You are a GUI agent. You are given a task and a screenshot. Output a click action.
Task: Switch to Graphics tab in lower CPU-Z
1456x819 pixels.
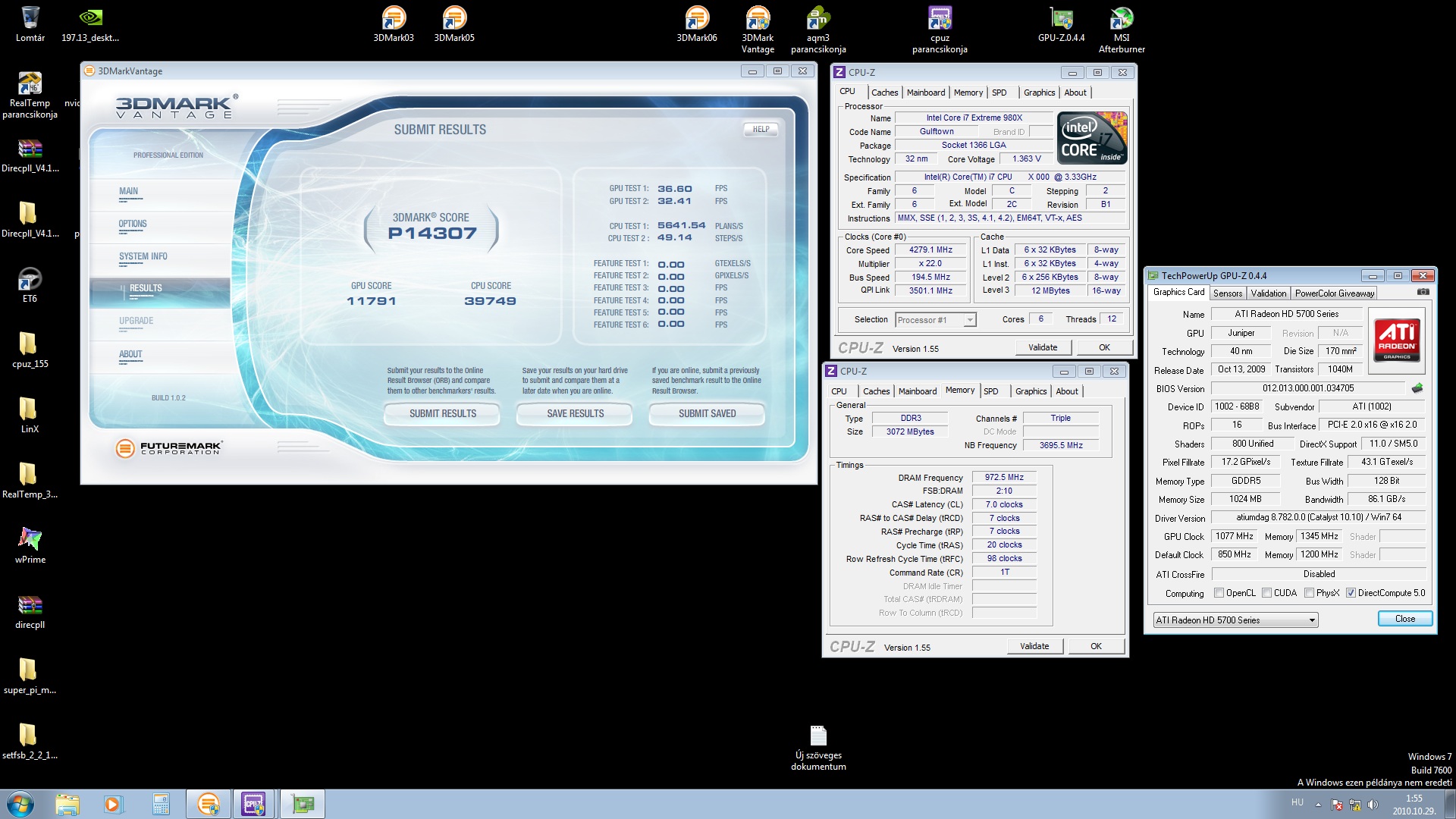point(1031,391)
